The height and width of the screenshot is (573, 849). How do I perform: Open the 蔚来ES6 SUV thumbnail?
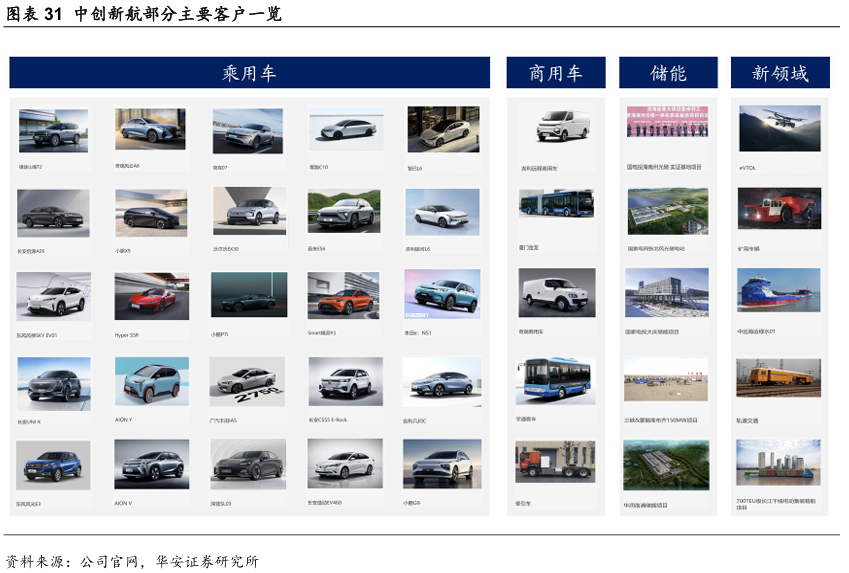(344, 211)
